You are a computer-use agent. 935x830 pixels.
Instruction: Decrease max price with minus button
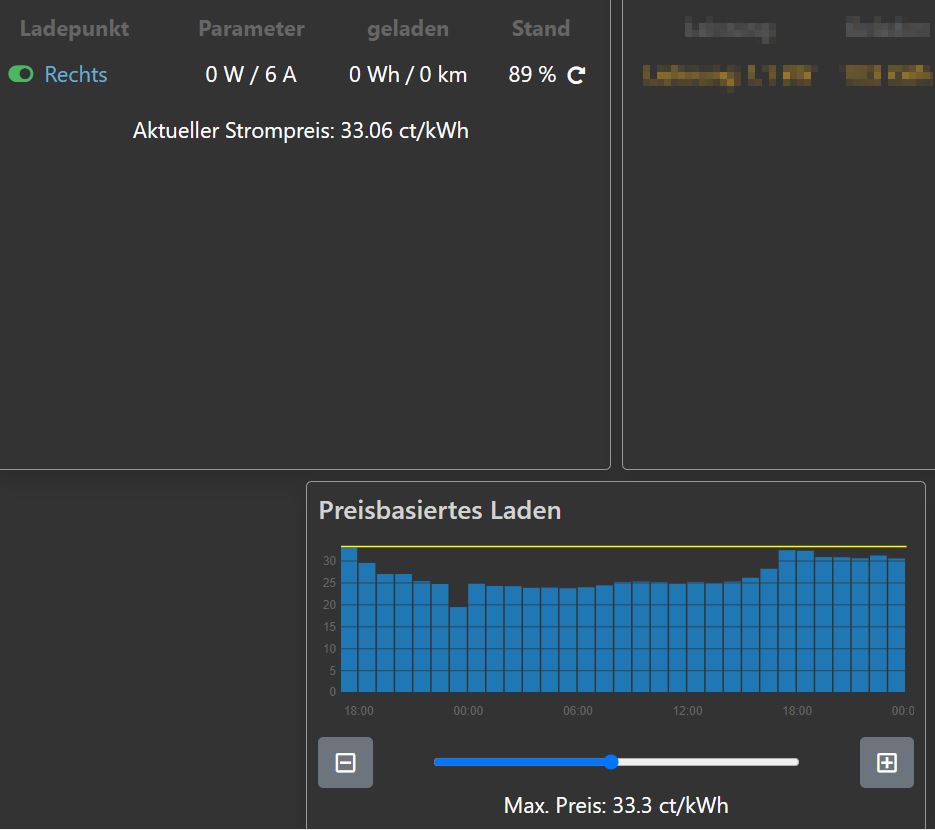[345, 763]
